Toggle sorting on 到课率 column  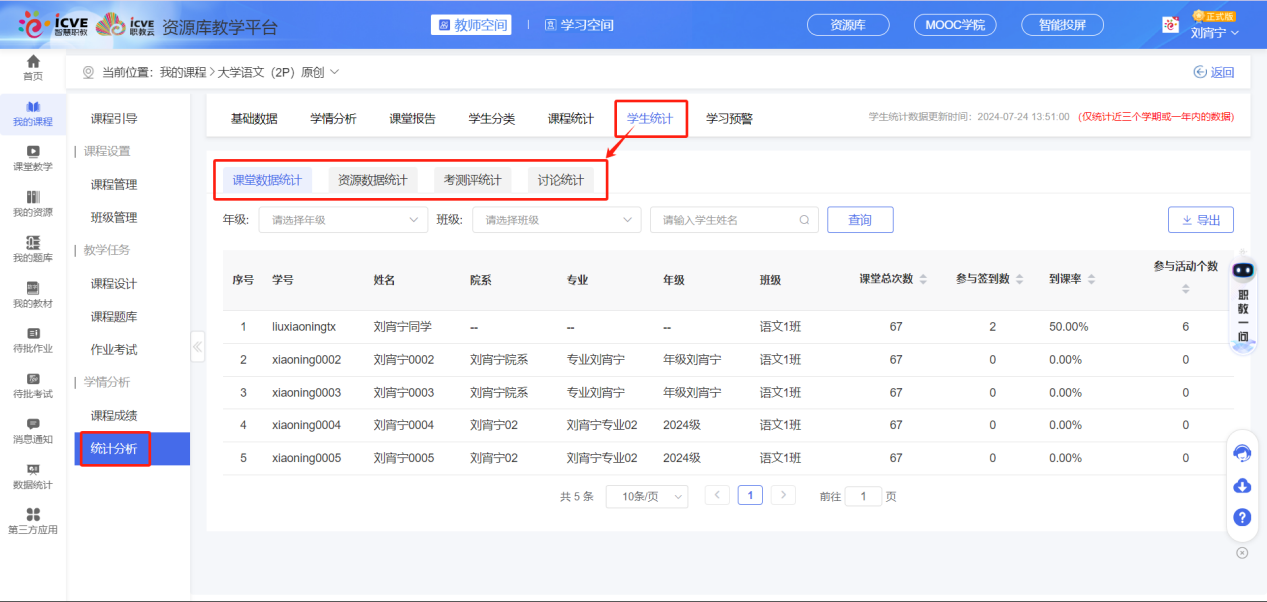1093,280
